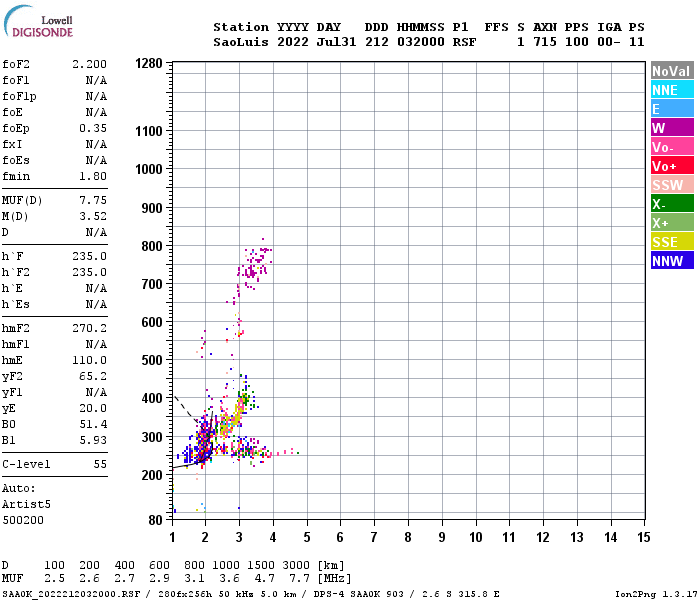Select the SSE yellow legend swatch
Viewport: 700px width, 600px height.
point(672,242)
